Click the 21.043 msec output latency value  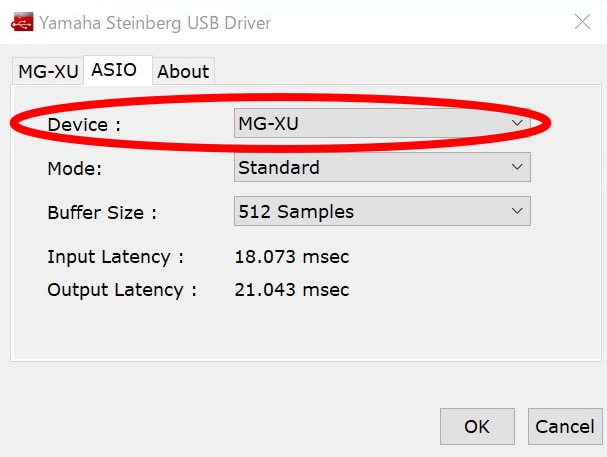pos(292,290)
